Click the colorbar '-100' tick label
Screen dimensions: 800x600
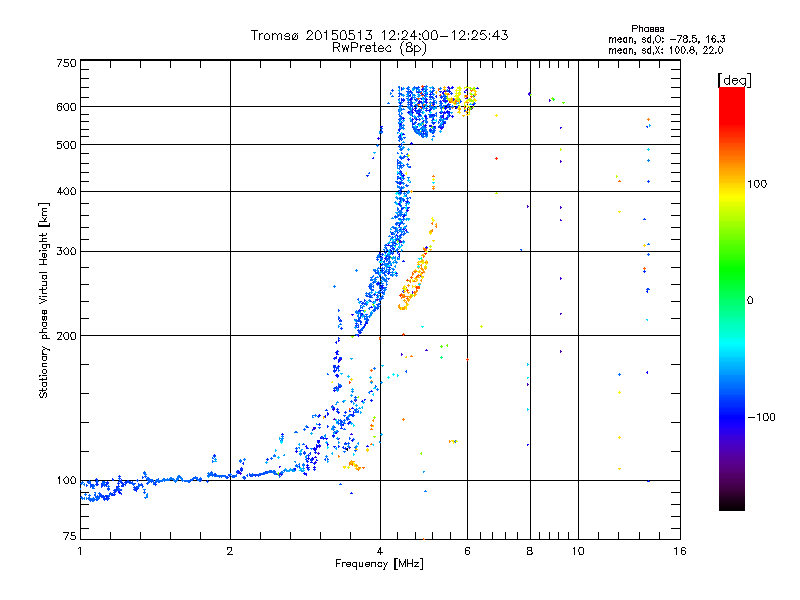[x=762, y=417]
